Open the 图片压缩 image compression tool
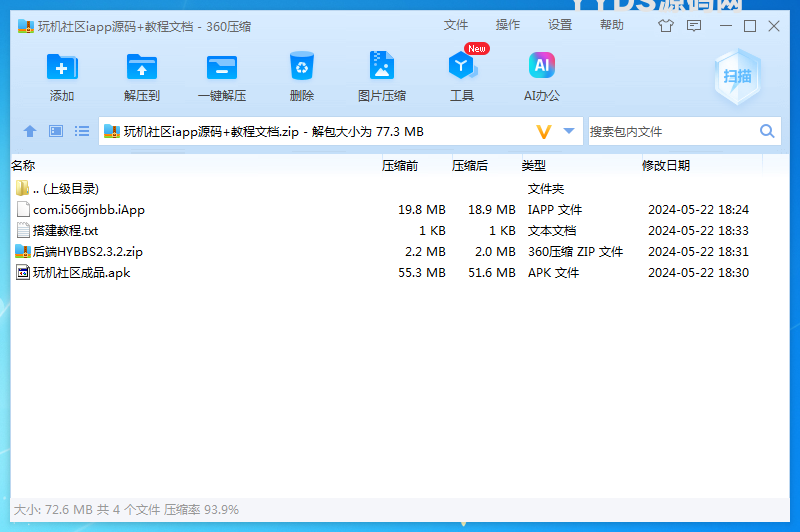 pos(381,68)
